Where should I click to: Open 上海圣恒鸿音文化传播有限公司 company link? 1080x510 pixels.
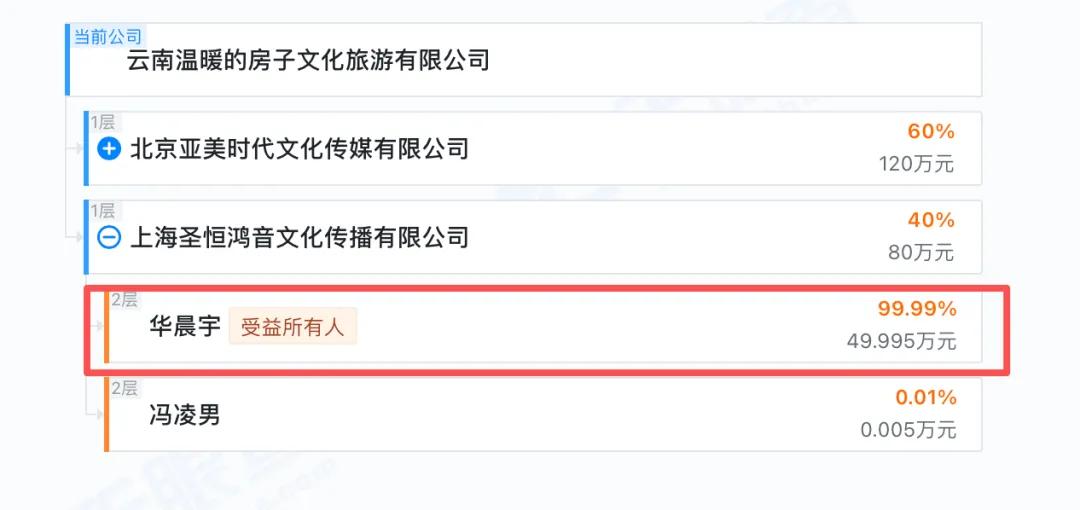pos(299,238)
